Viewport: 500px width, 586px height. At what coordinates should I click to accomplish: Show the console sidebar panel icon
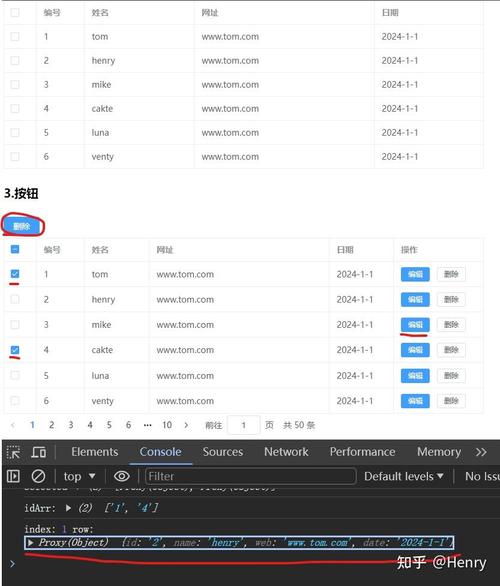tap(13, 476)
